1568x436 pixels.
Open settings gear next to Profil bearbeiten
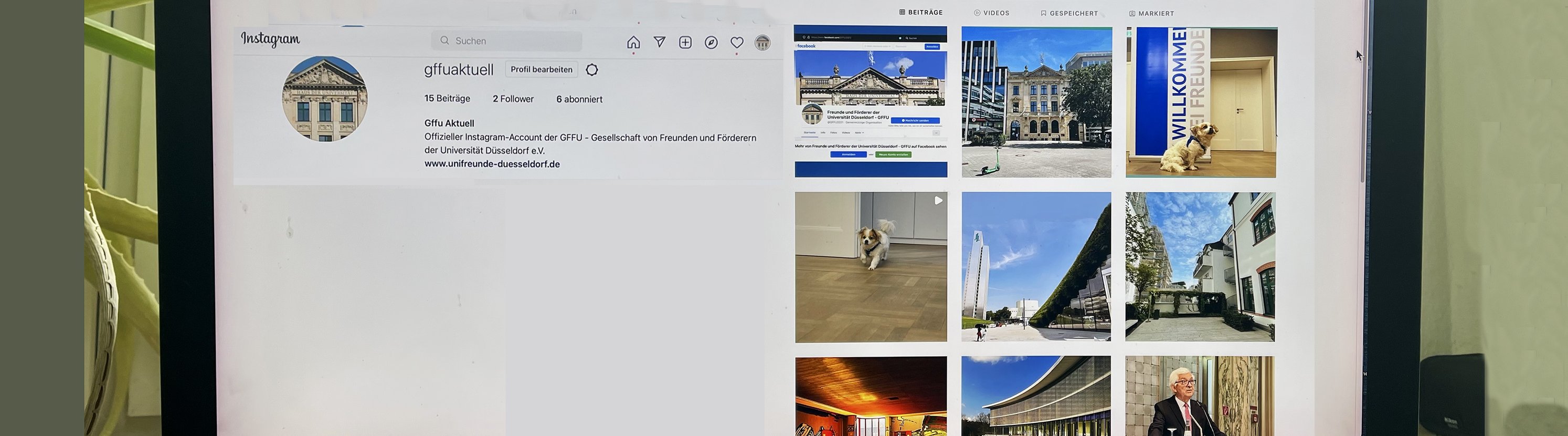tap(591, 70)
